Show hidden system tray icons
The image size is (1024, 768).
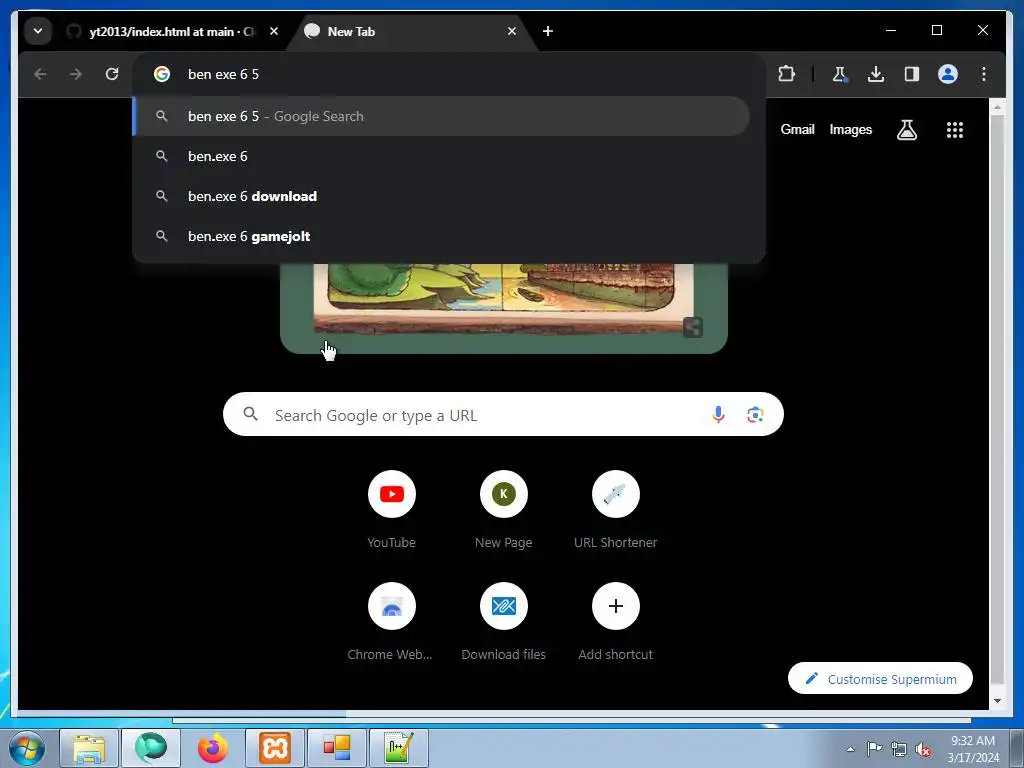tap(850, 749)
